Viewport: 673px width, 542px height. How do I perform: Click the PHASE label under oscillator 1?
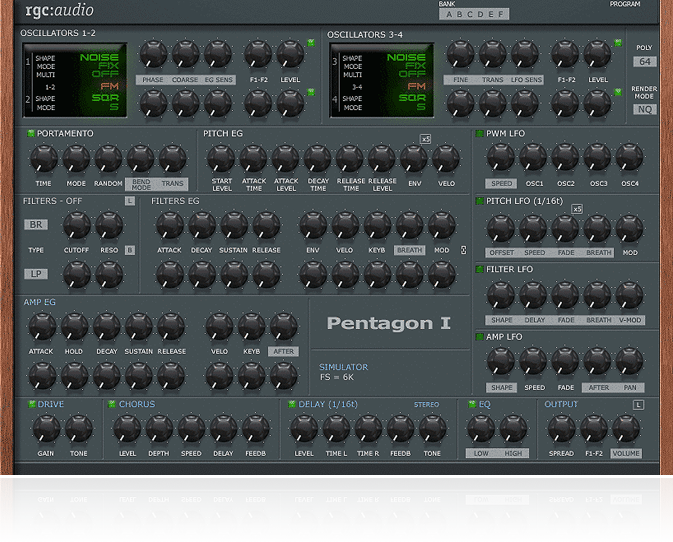[x=153, y=80]
